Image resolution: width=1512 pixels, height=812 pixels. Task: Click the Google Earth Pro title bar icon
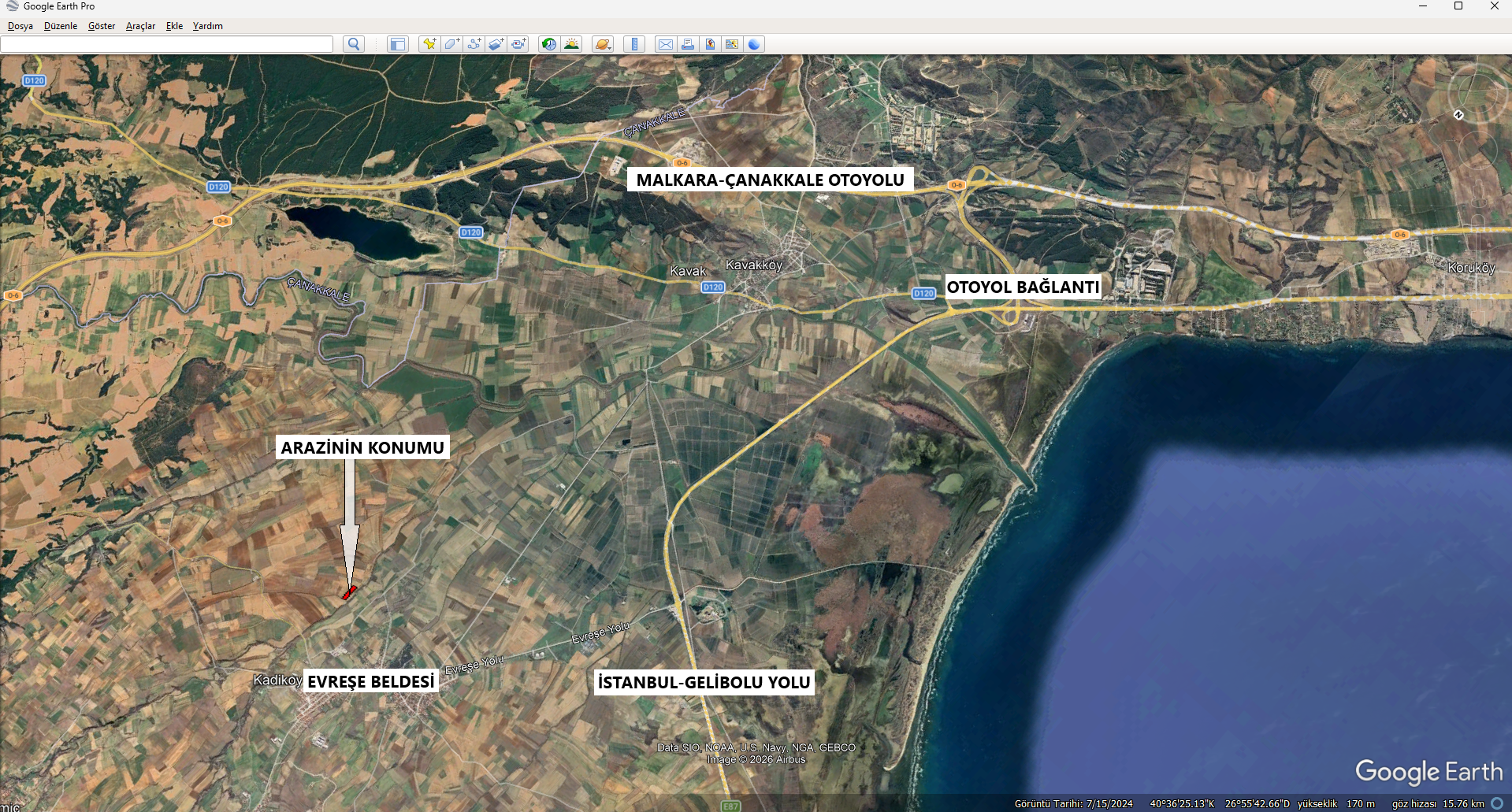pos(12,6)
